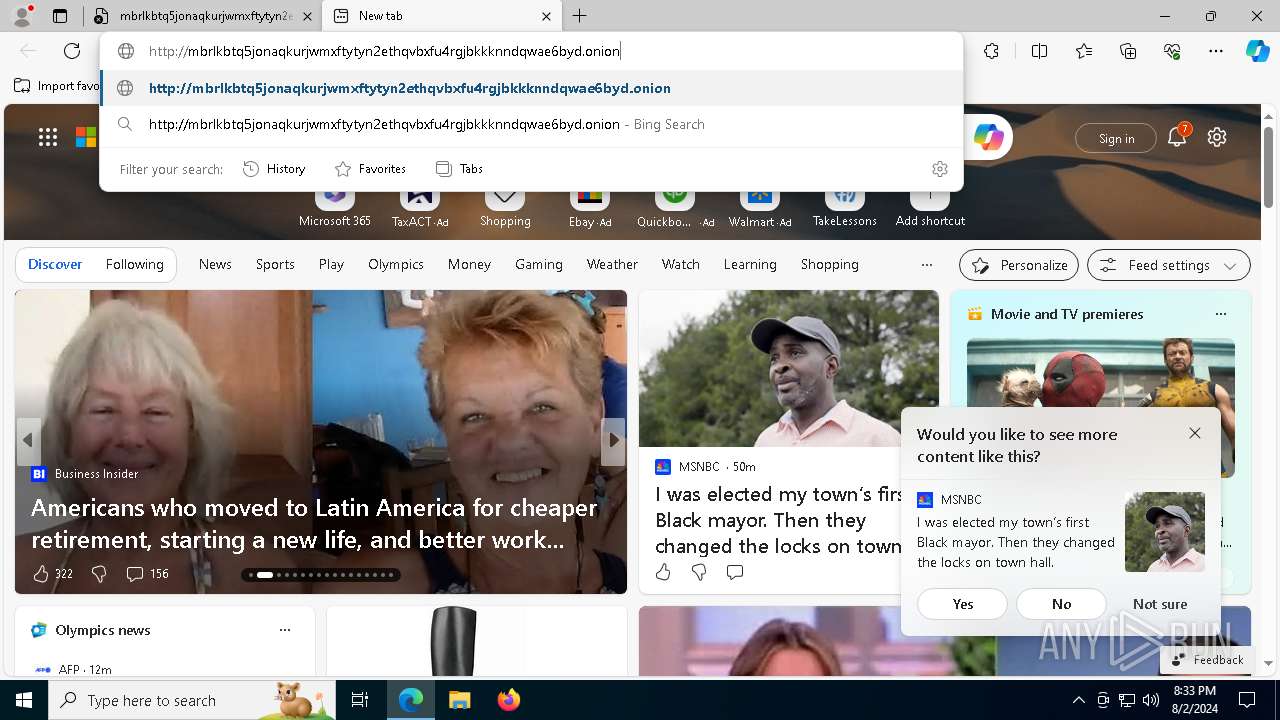Switch to Discover feed tab

pyautogui.click(x=55, y=264)
